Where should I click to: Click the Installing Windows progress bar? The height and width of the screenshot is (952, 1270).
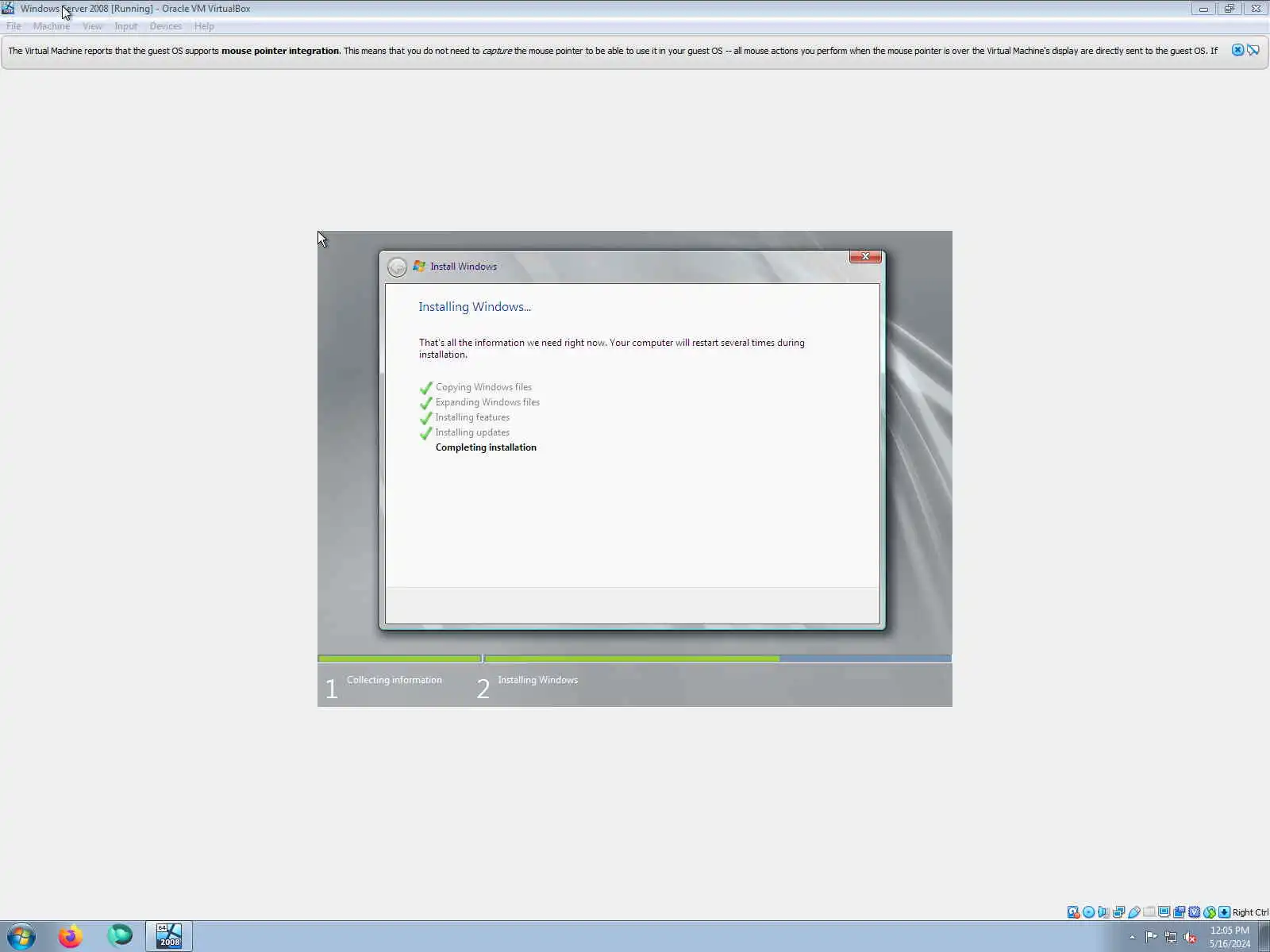coord(718,658)
